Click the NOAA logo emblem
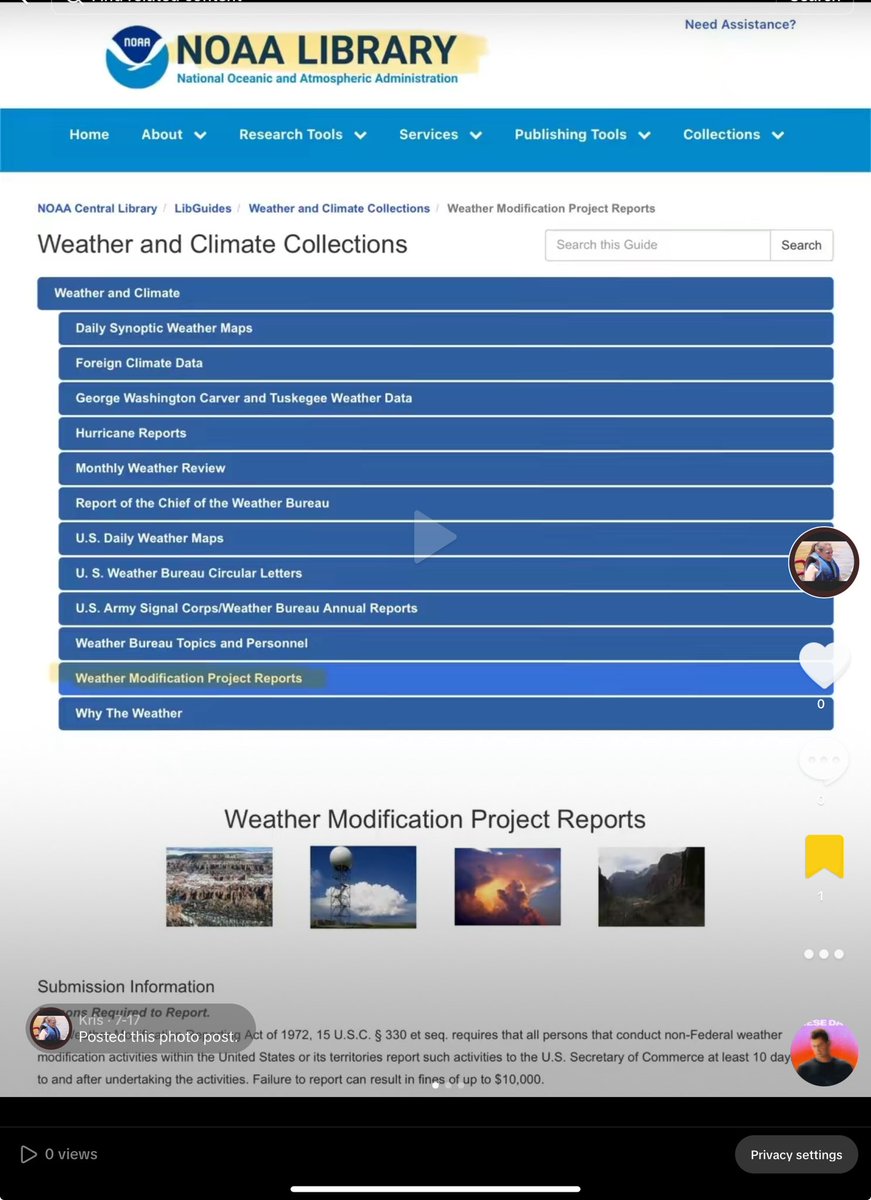The height and width of the screenshot is (1200, 871). (x=137, y=57)
